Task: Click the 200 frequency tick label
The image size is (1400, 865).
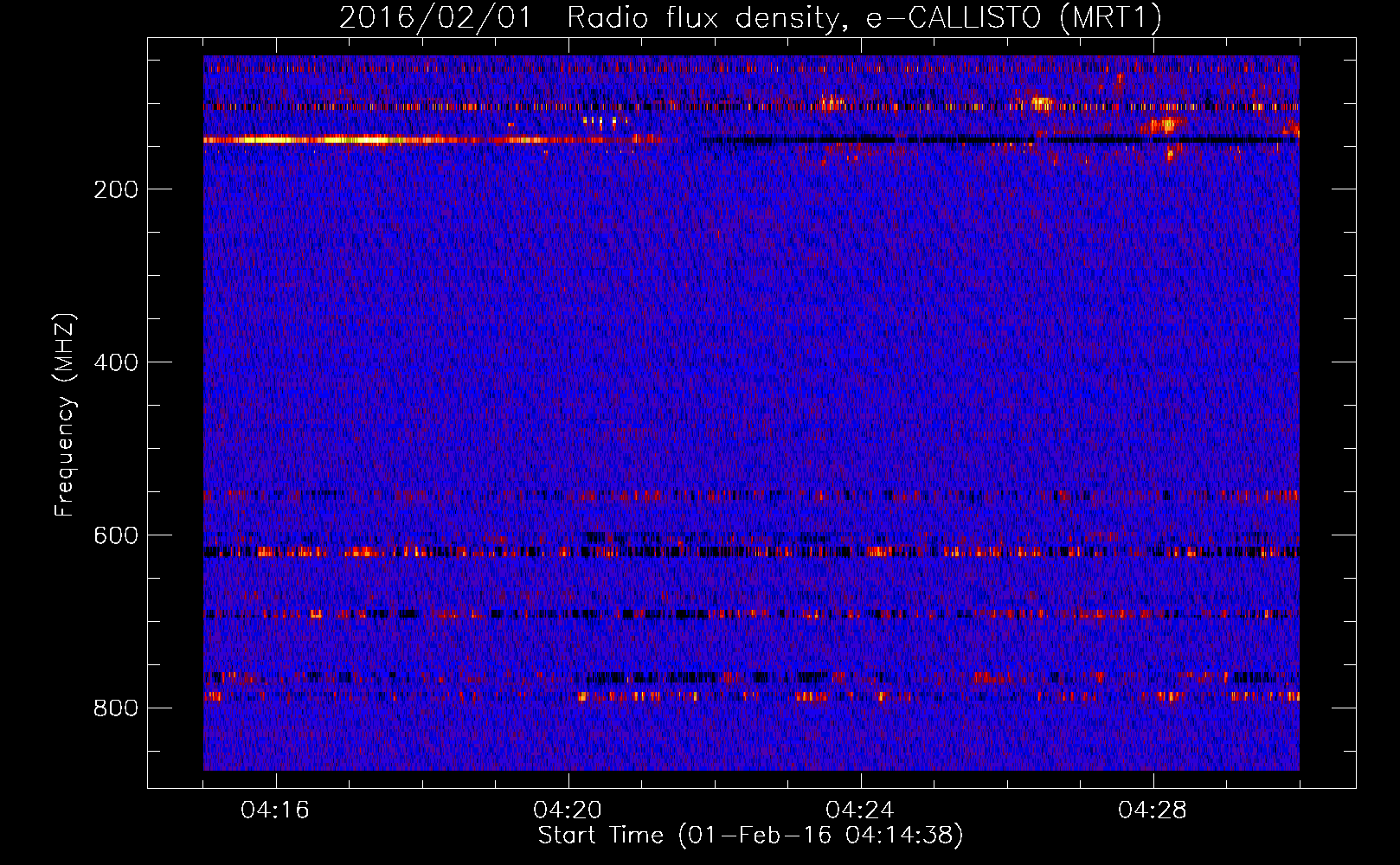Action: point(116,189)
